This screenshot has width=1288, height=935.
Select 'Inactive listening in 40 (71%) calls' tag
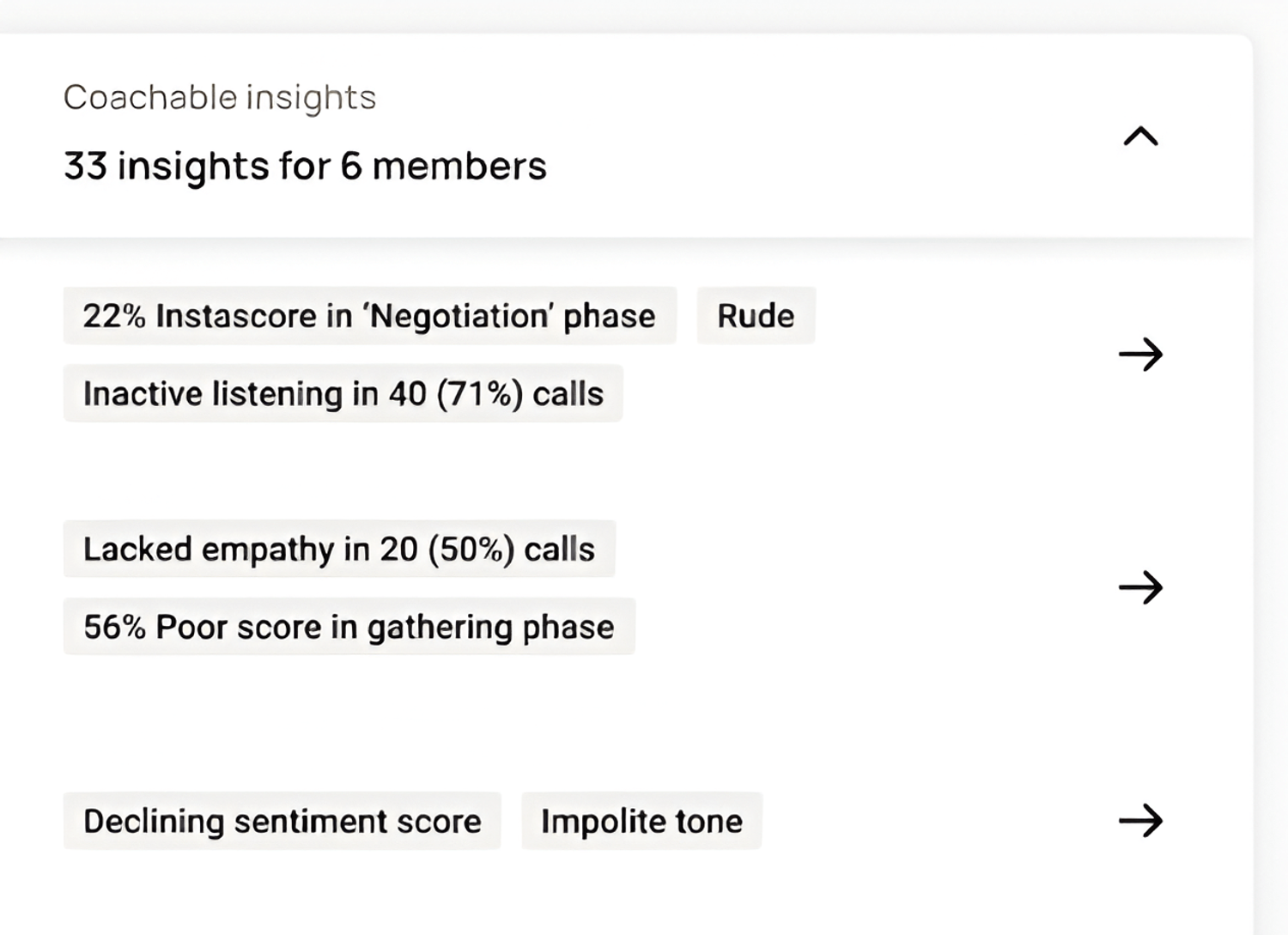(343, 394)
